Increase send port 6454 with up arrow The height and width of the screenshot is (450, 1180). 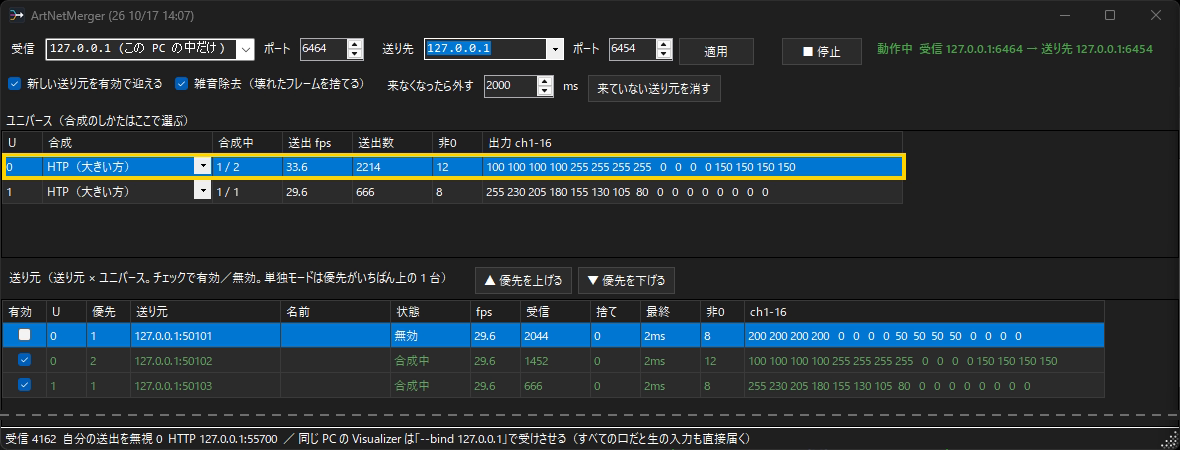[x=663, y=44]
